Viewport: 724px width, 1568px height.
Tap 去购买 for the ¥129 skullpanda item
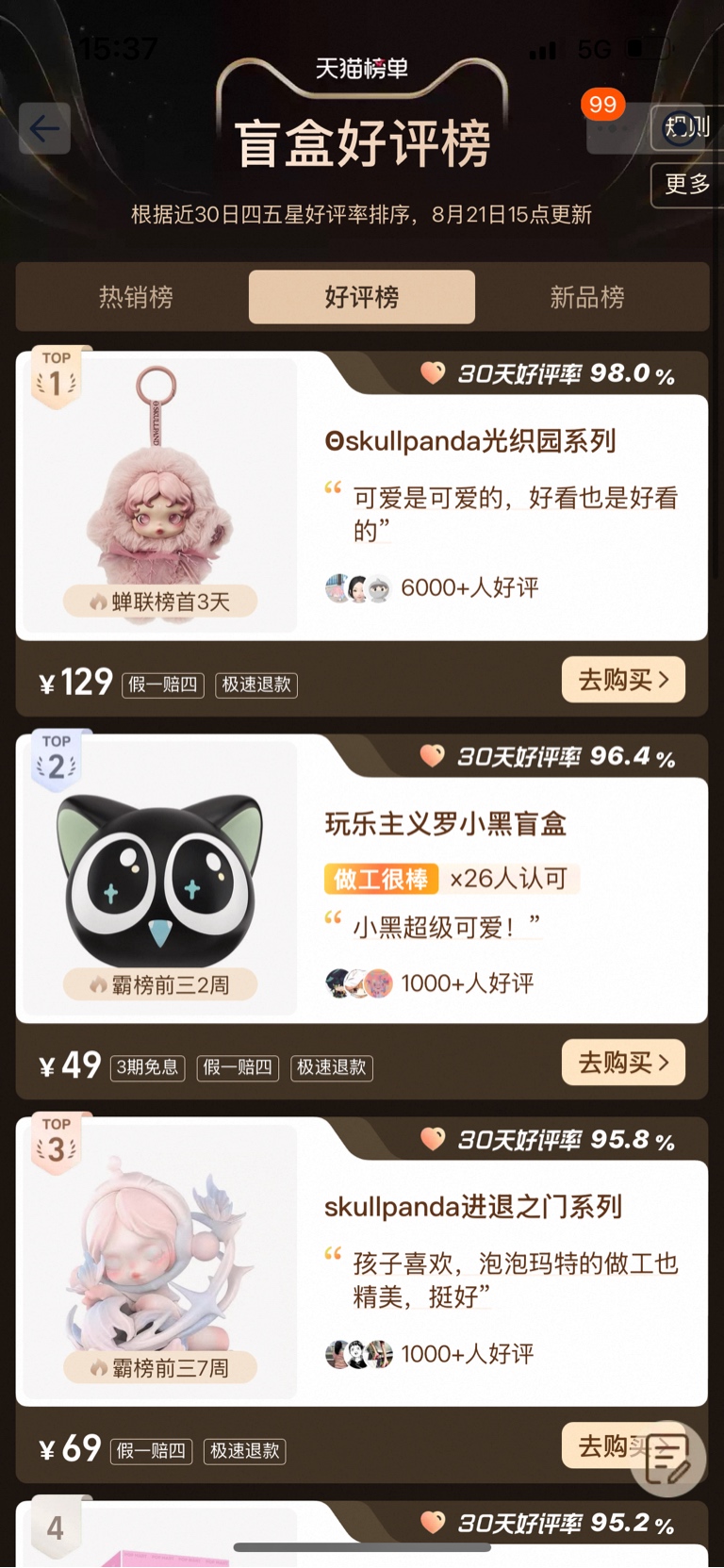point(623,679)
